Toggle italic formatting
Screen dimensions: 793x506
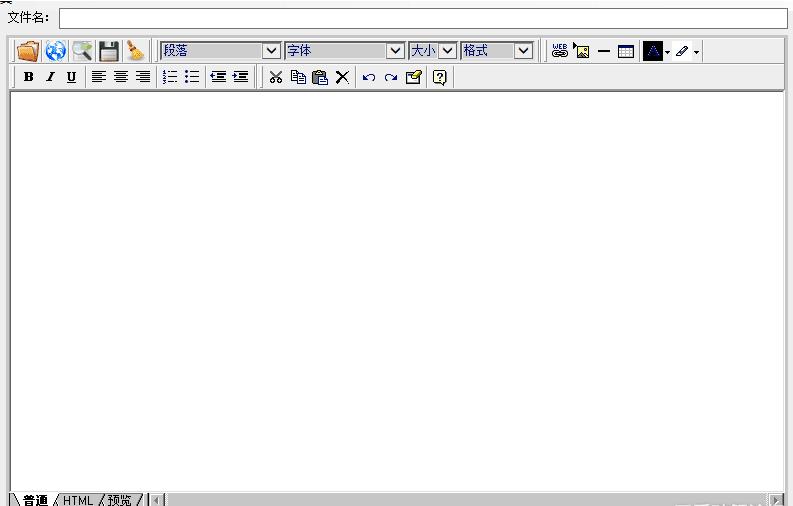point(50,77)
